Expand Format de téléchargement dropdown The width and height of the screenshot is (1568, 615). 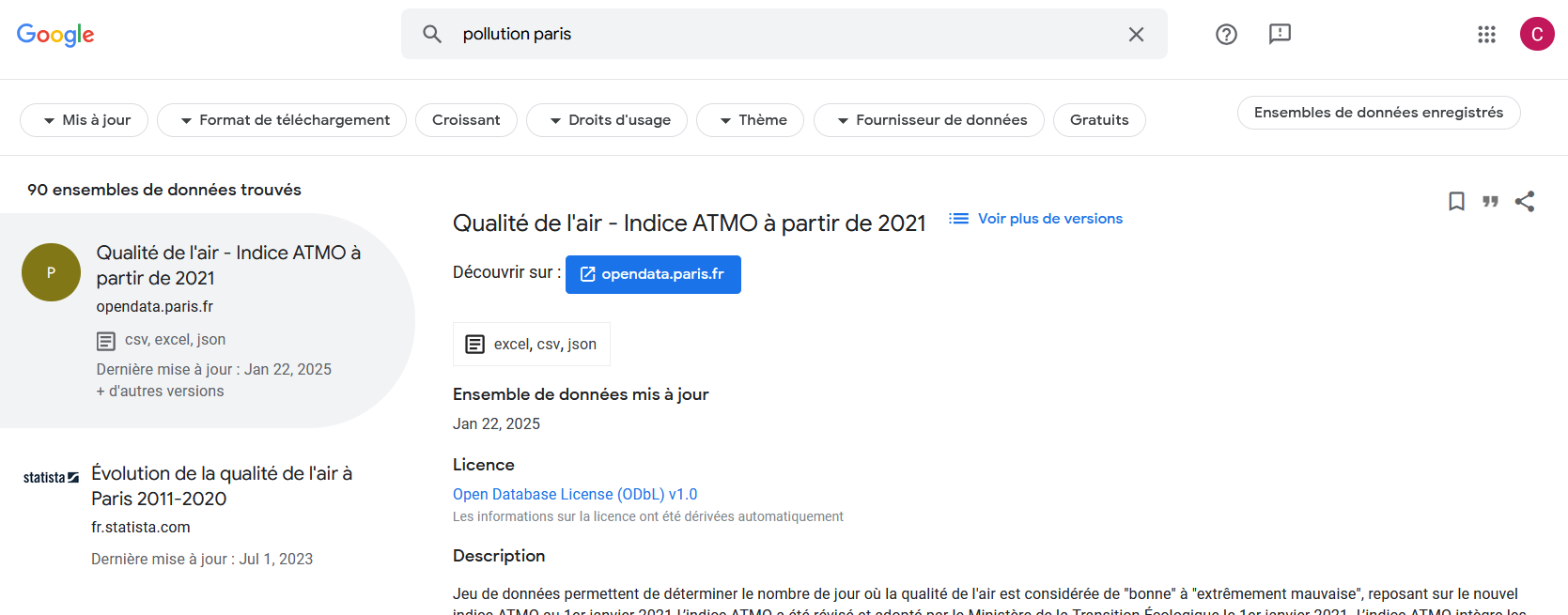282,120
